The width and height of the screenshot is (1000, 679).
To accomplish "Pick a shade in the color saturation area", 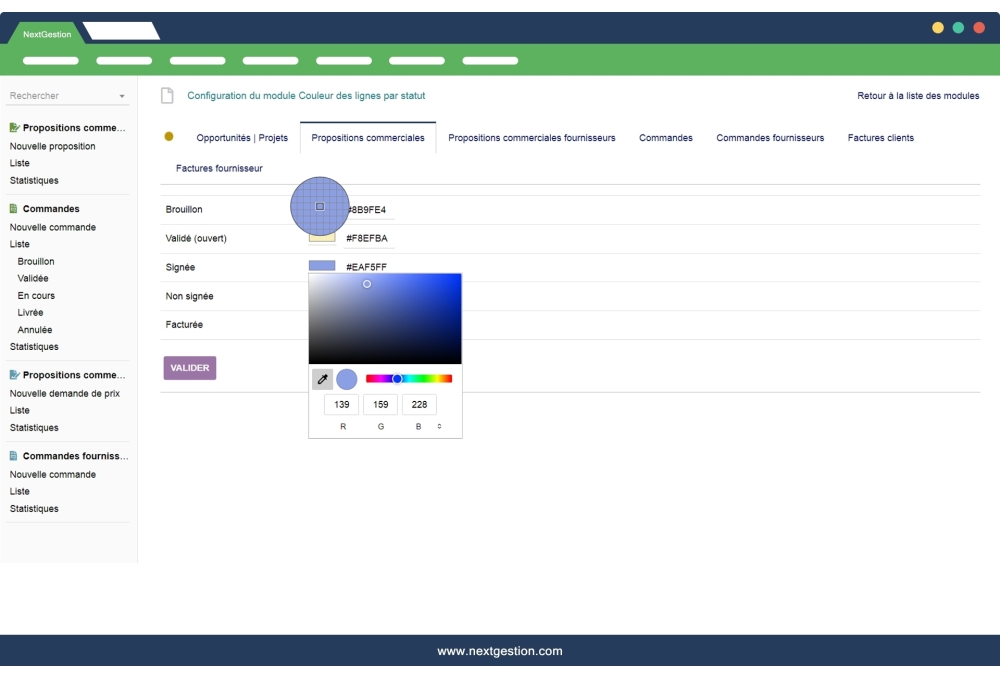I will (x=385, y=318).
